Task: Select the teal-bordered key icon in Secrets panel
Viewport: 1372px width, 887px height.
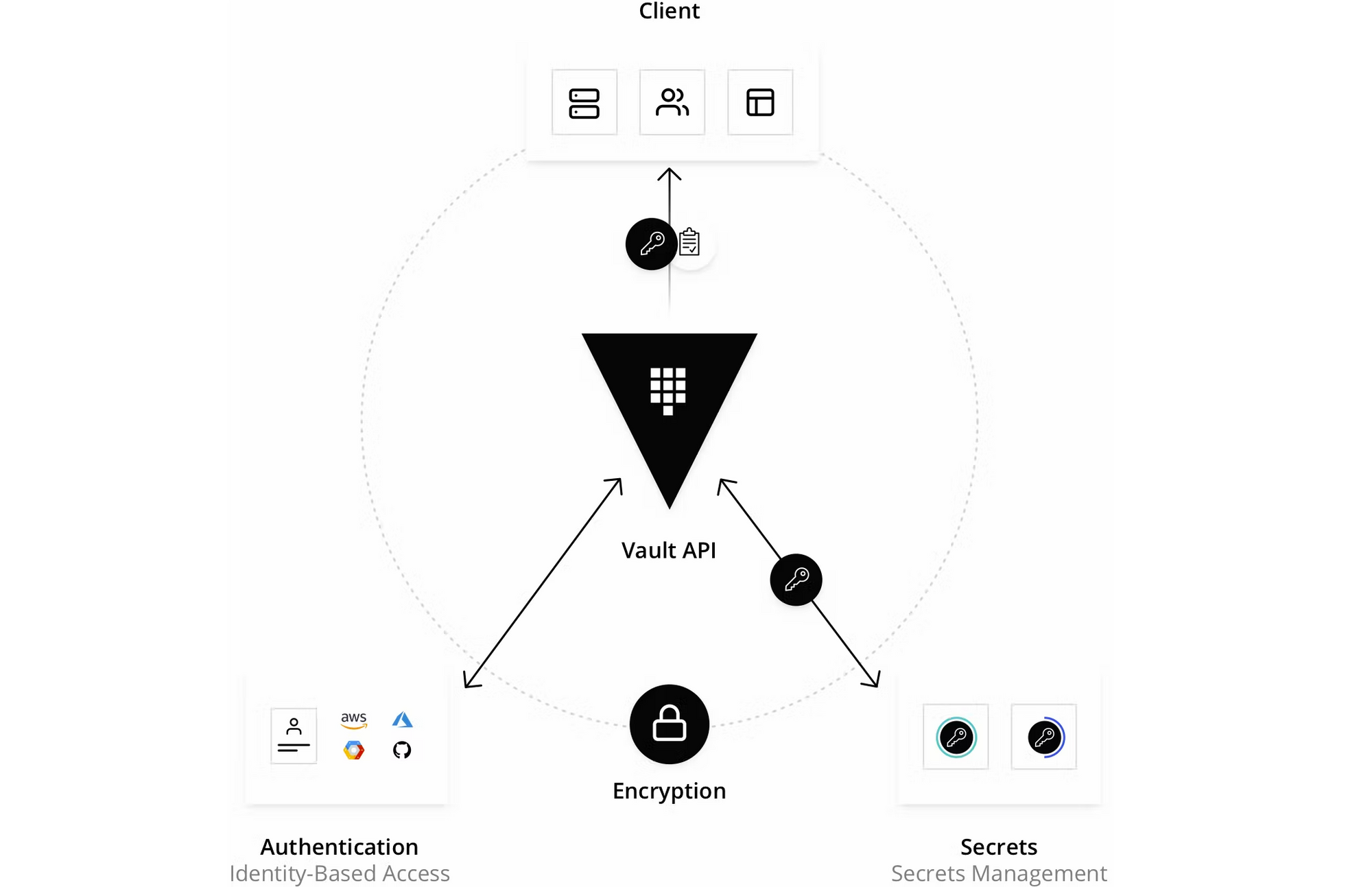Action: [955, 738]
